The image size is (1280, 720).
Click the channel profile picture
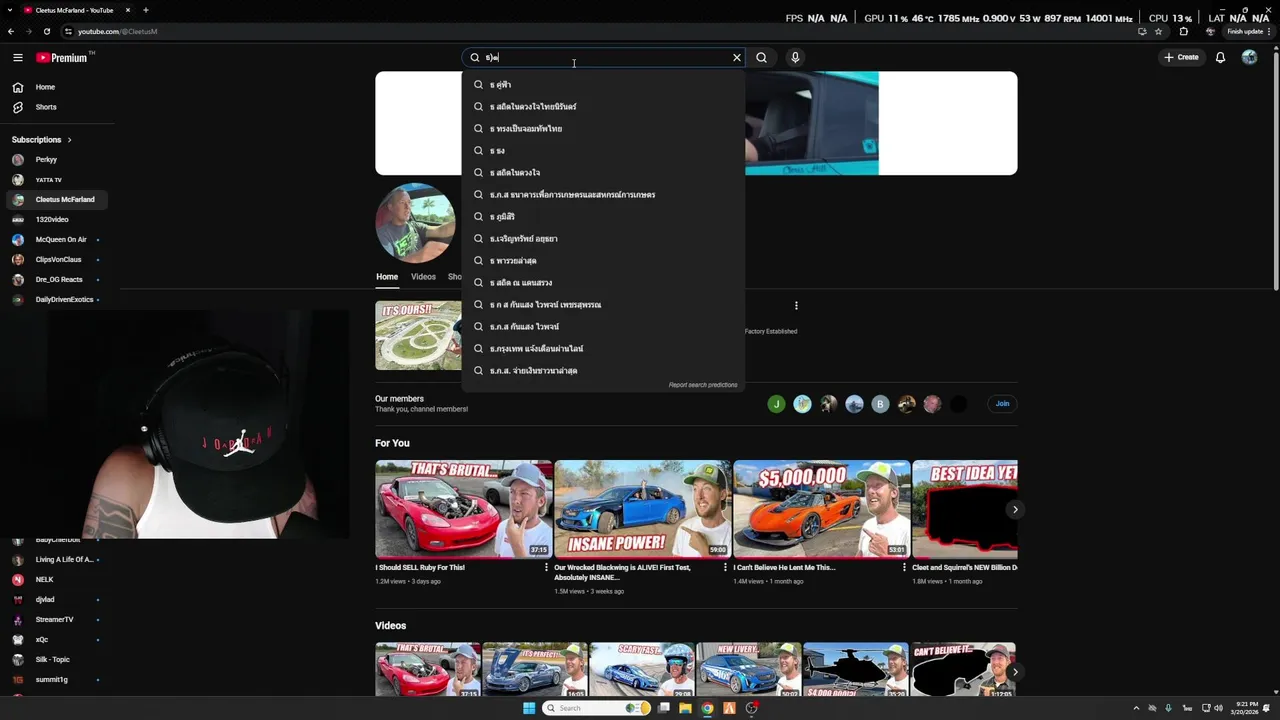click(416, 223)
